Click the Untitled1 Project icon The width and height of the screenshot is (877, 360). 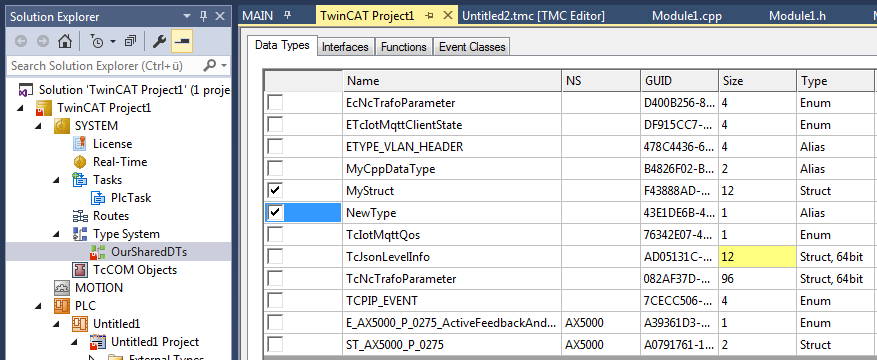(x=98, y=342)
